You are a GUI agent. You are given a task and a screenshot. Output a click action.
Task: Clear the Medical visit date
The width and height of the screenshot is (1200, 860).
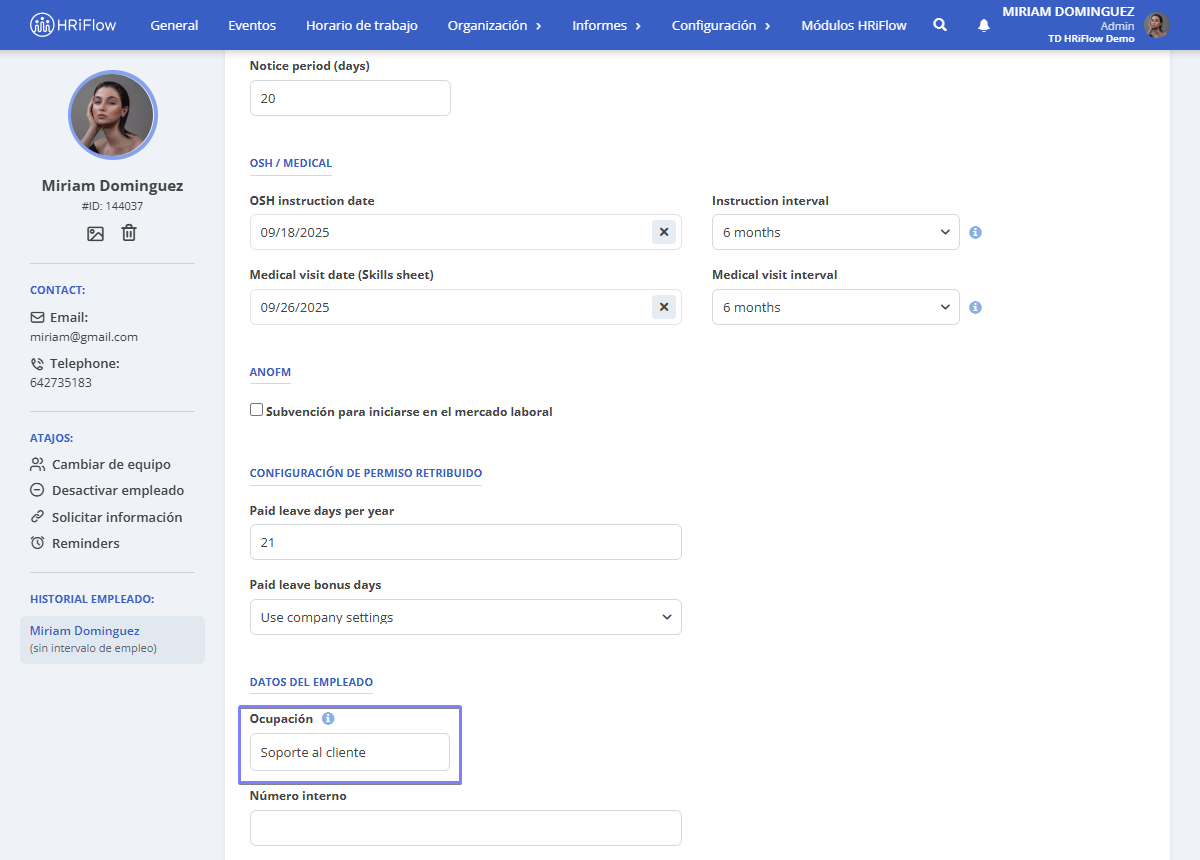click(x=664, y=307)
